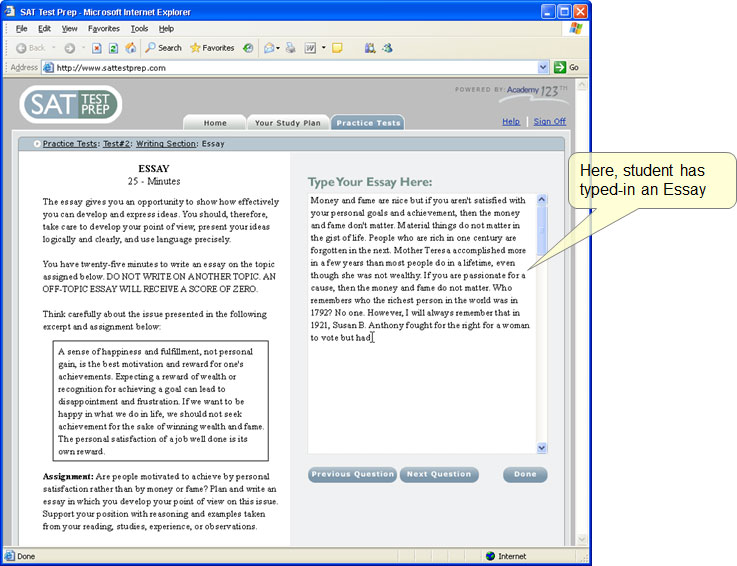737x566 pixels.
Task: Click the 25 - Minutes text
Action: 154,181
